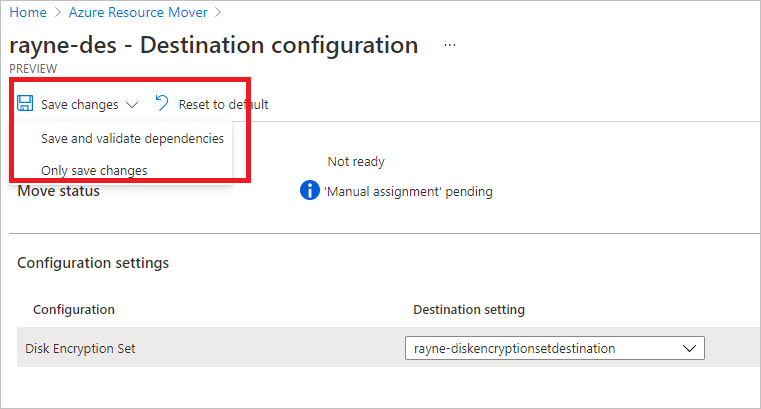Open the ellipsis more options menu
Image resolution: width=761 pixels, height=409 pixels.
click(x=450, y=46)
